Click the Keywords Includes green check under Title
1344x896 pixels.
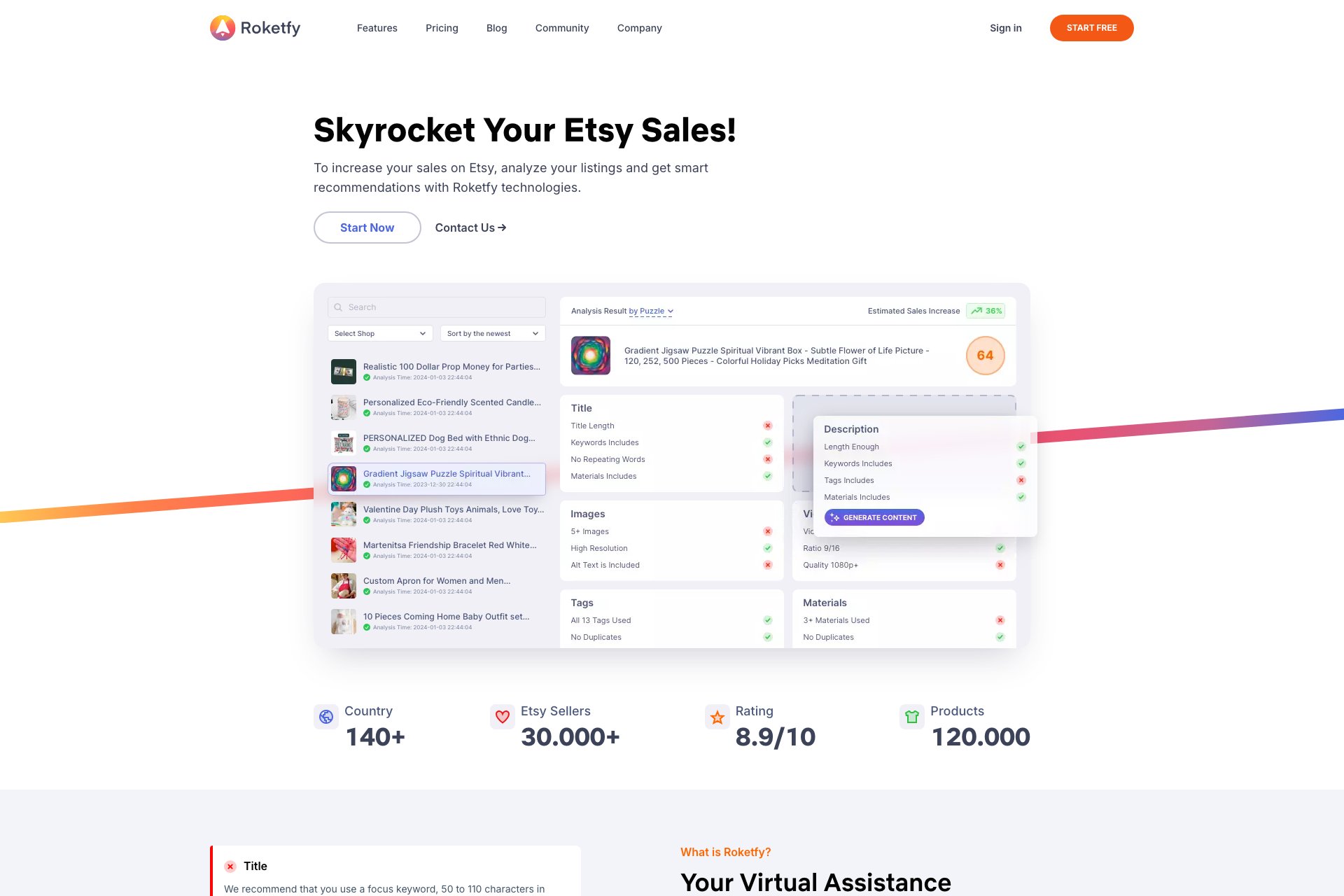(768, 442)
